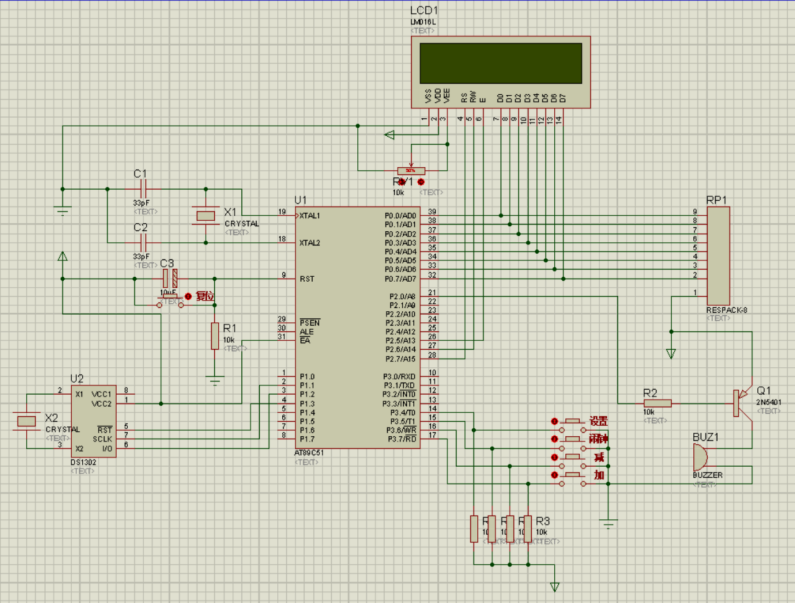Select the RP1 RESPACK-8 resistor pack
This screenshot has height=603, width=795.
[x=718, y=256]
